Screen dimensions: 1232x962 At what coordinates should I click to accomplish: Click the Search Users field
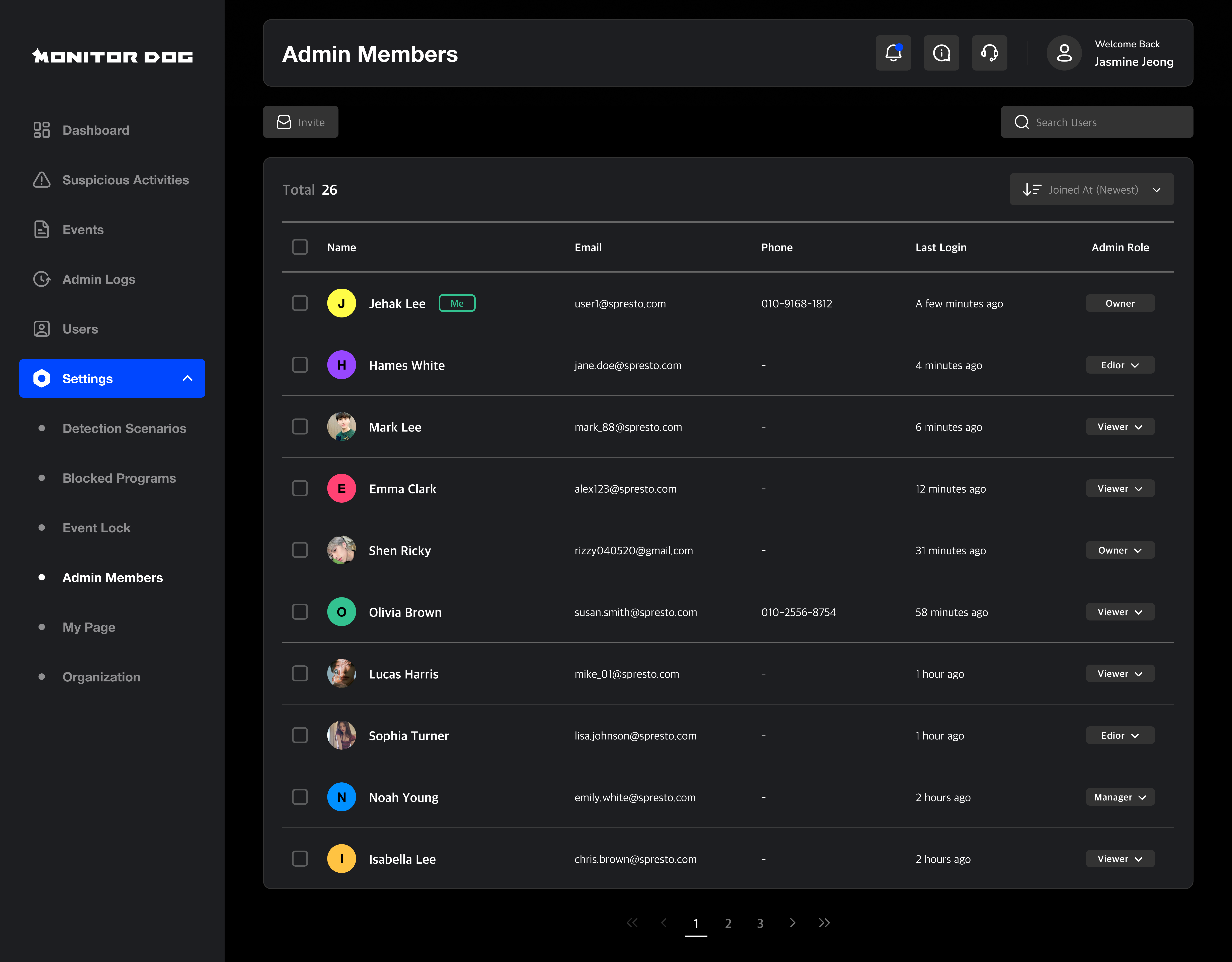[x=1106, y=122]
